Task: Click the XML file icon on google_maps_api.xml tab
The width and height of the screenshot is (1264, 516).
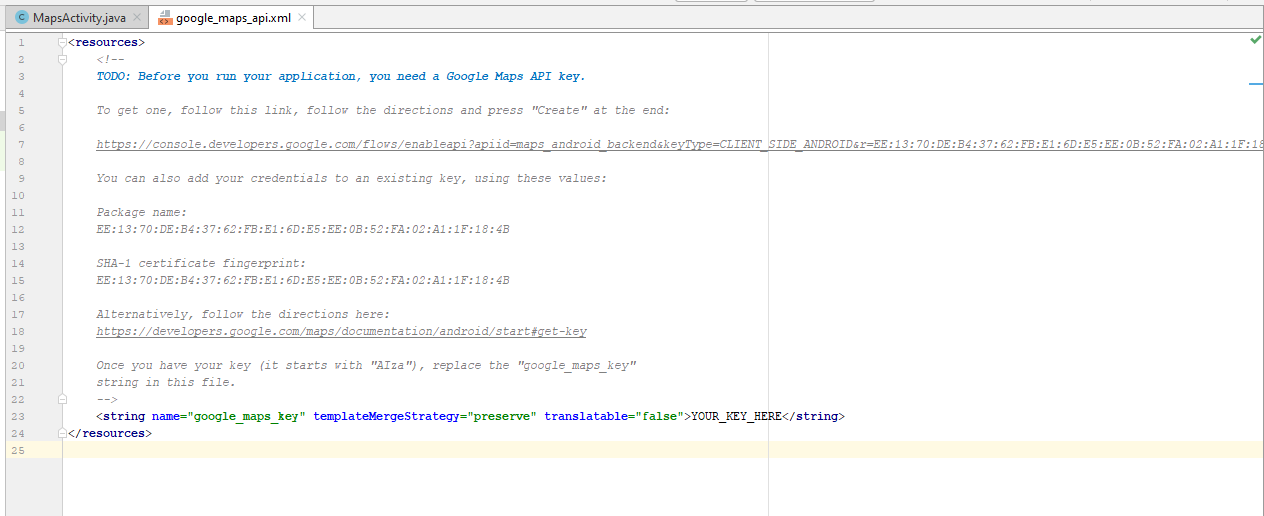Action: [x=165, y=18]
